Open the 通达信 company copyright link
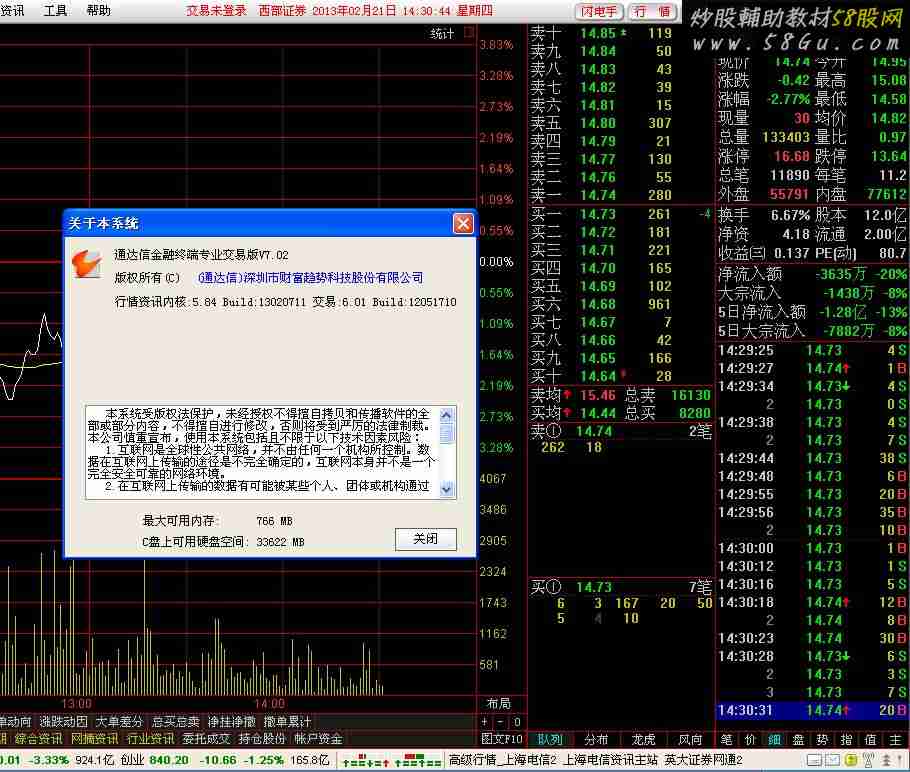The height and width of the screenshot is (772, 910). coord(310,278)
